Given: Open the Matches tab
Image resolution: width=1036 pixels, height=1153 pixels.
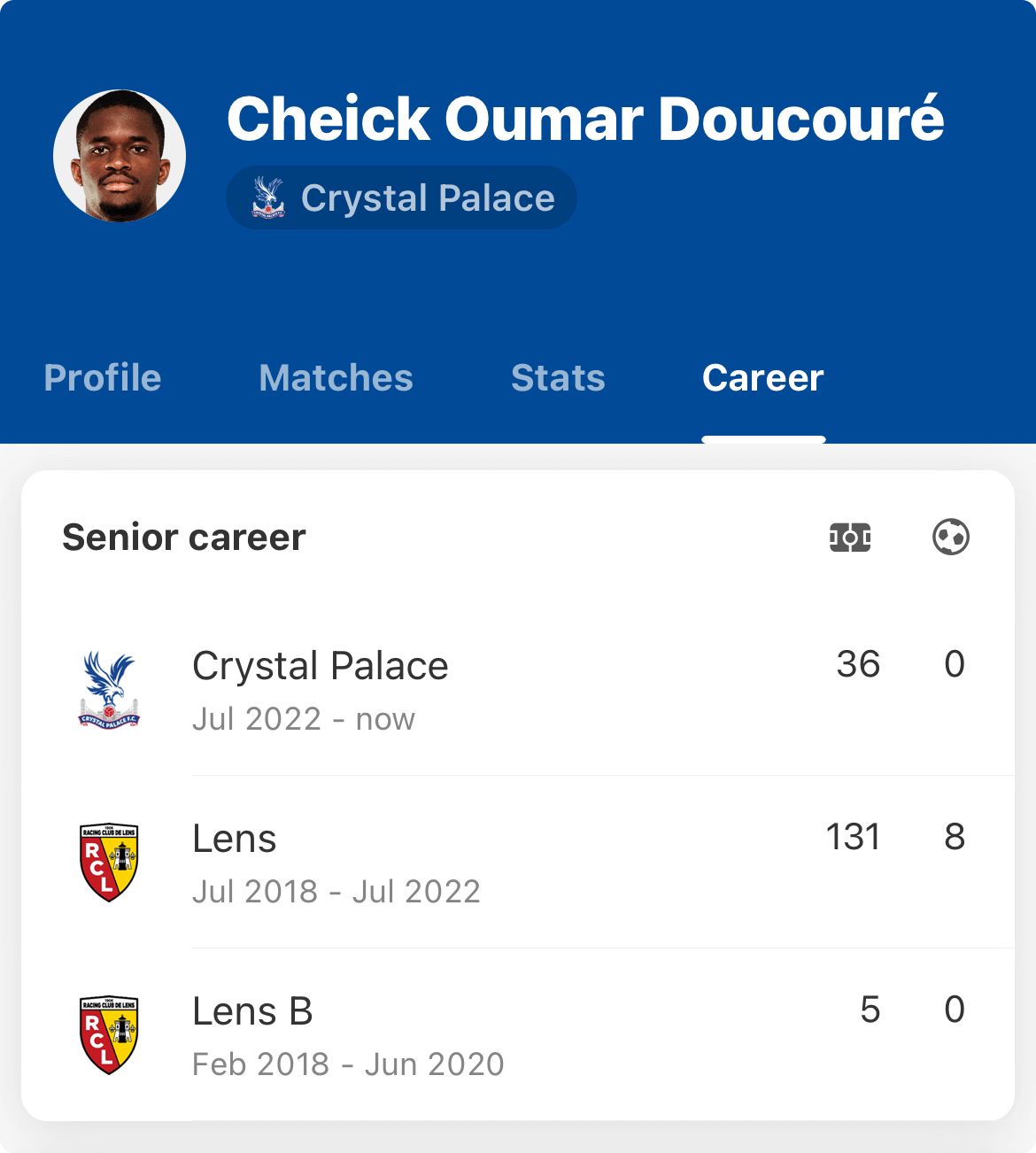Looking at the screenshot, I should point(336,378).
